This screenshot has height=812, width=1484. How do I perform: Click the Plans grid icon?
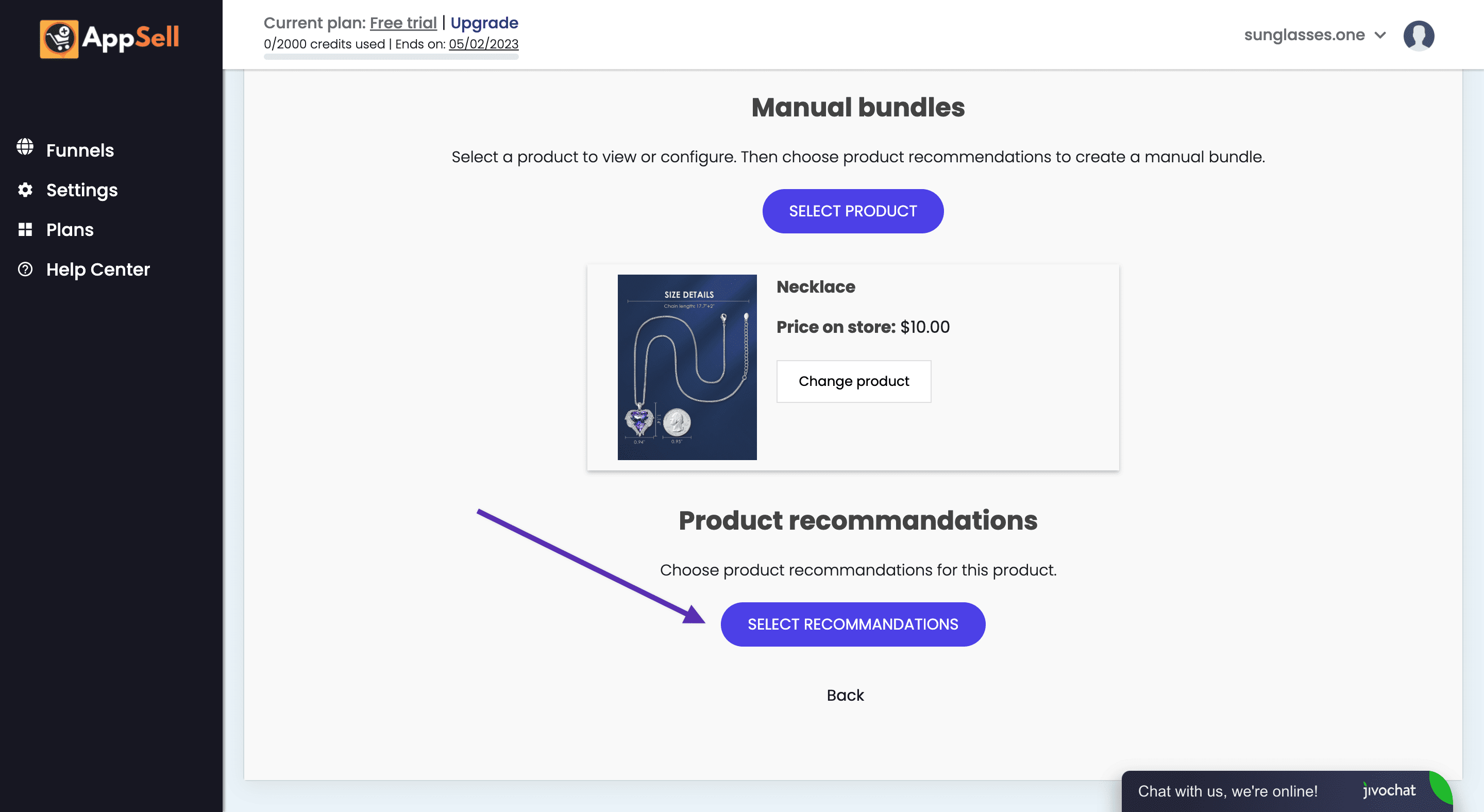[25, 229]
